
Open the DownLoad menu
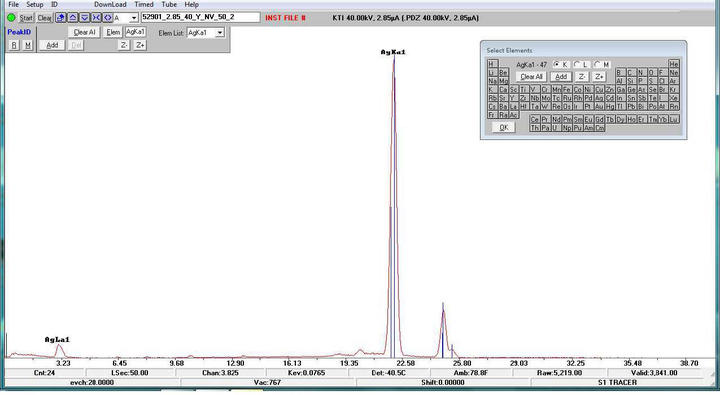pos(110,5)
